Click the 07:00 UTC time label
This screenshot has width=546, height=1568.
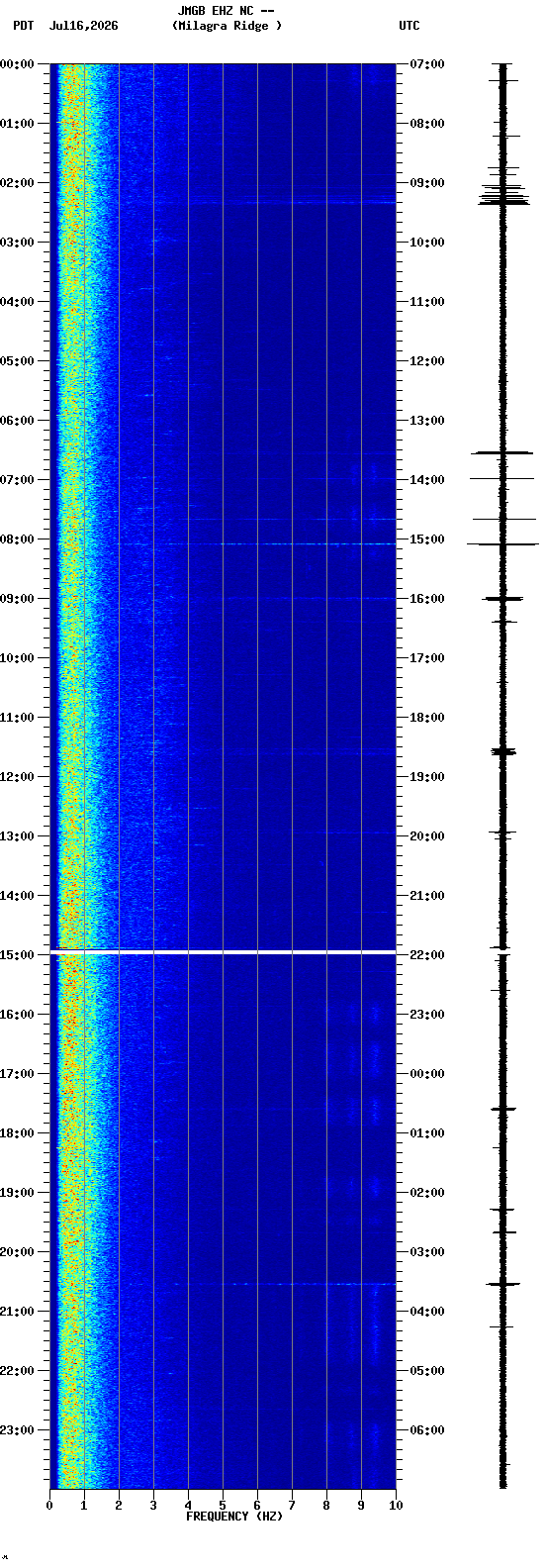click(x=427, y=64)
